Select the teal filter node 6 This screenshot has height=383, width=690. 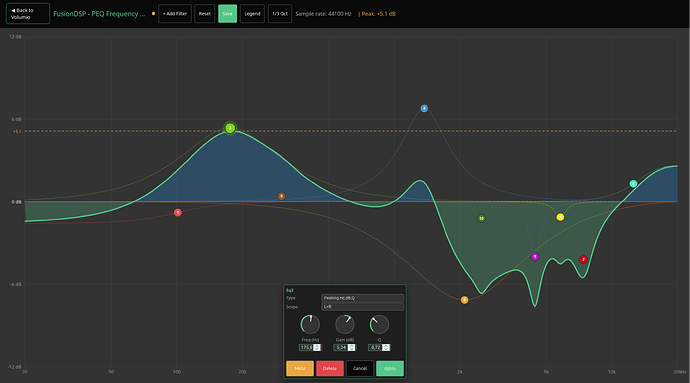[x=633, y=184]
